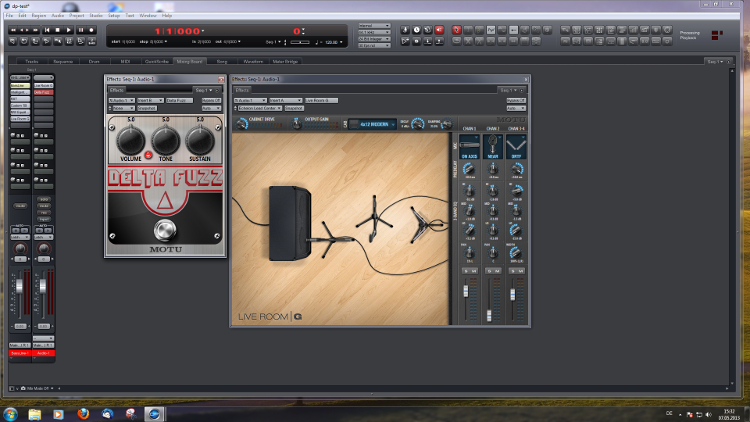Click the Delta Fuzz Tone knob
Viewport: 750px width, 422px height.
tap(165, 139)
